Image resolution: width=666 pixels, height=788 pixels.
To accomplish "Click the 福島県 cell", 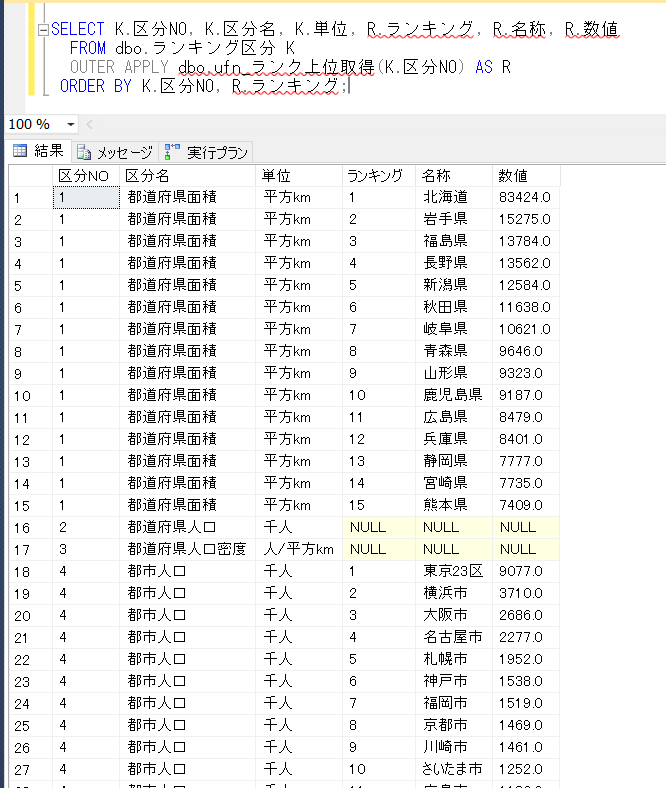I will [454, 241].
